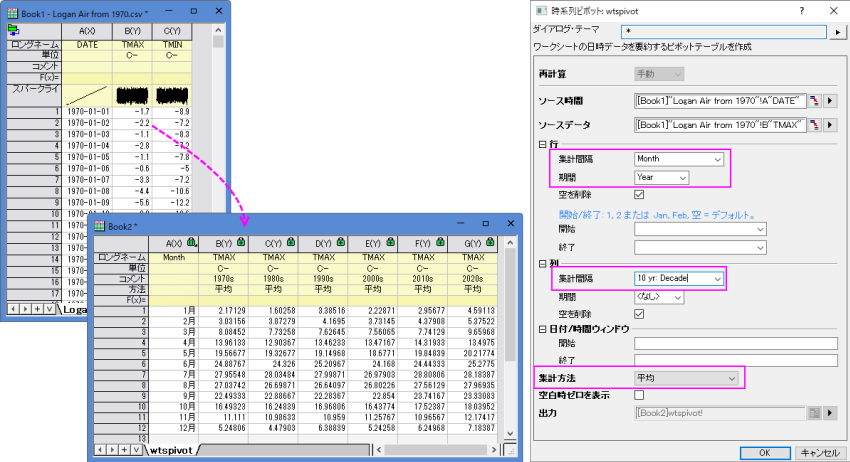Viewport: 850px width, 462px height.
Task: Click TMIN sparkline in Book1
Action: point(172,96)
